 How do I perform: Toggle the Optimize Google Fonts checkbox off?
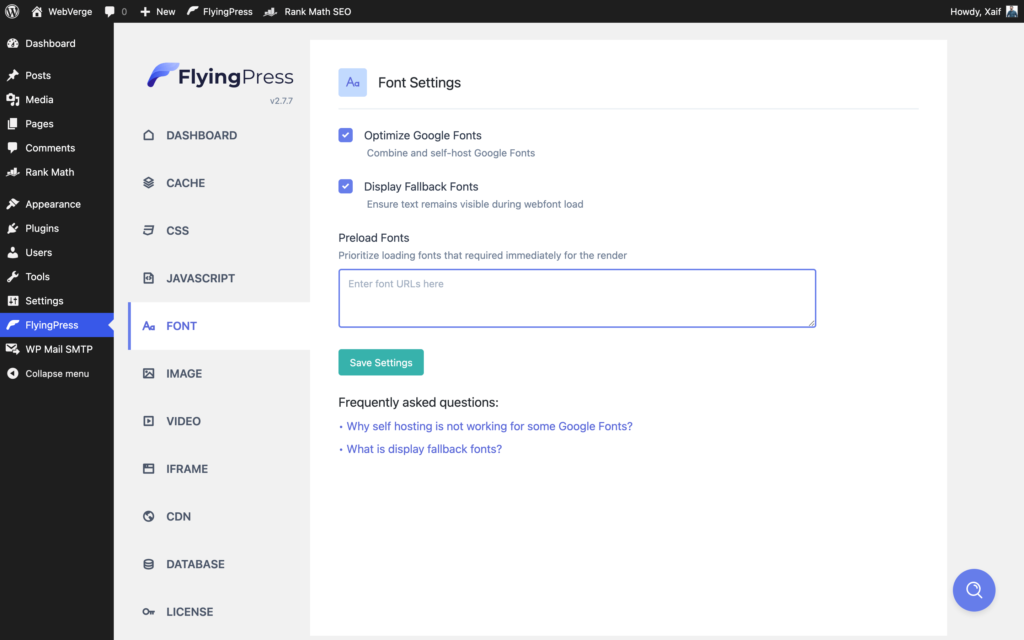[345, 135]
